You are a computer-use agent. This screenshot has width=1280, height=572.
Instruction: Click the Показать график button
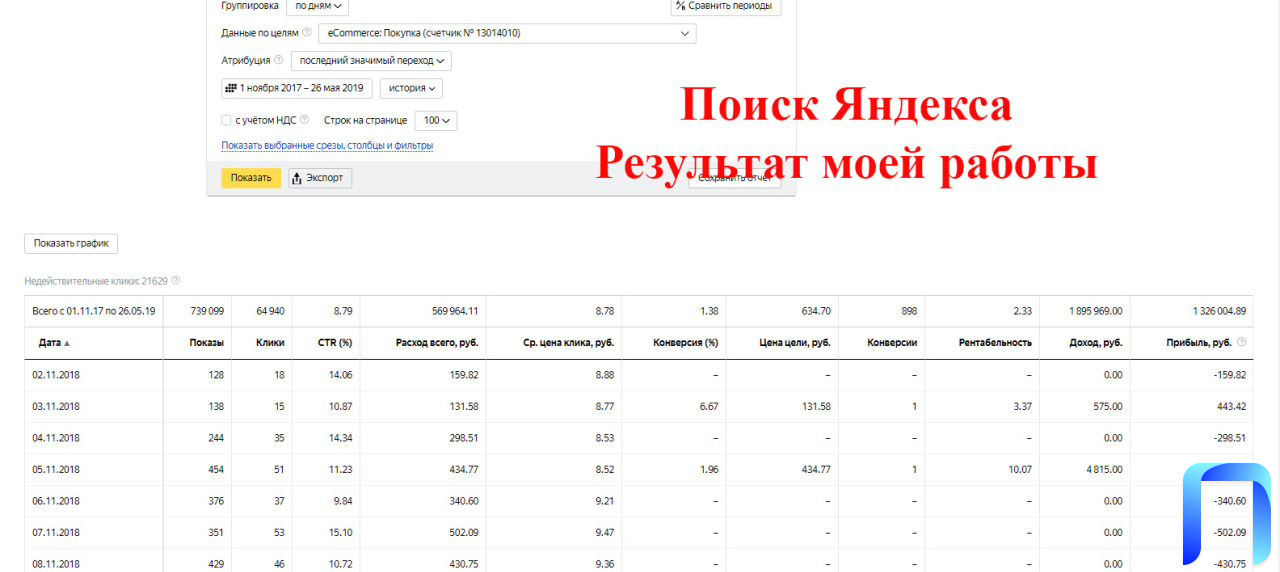coord(71,243)
